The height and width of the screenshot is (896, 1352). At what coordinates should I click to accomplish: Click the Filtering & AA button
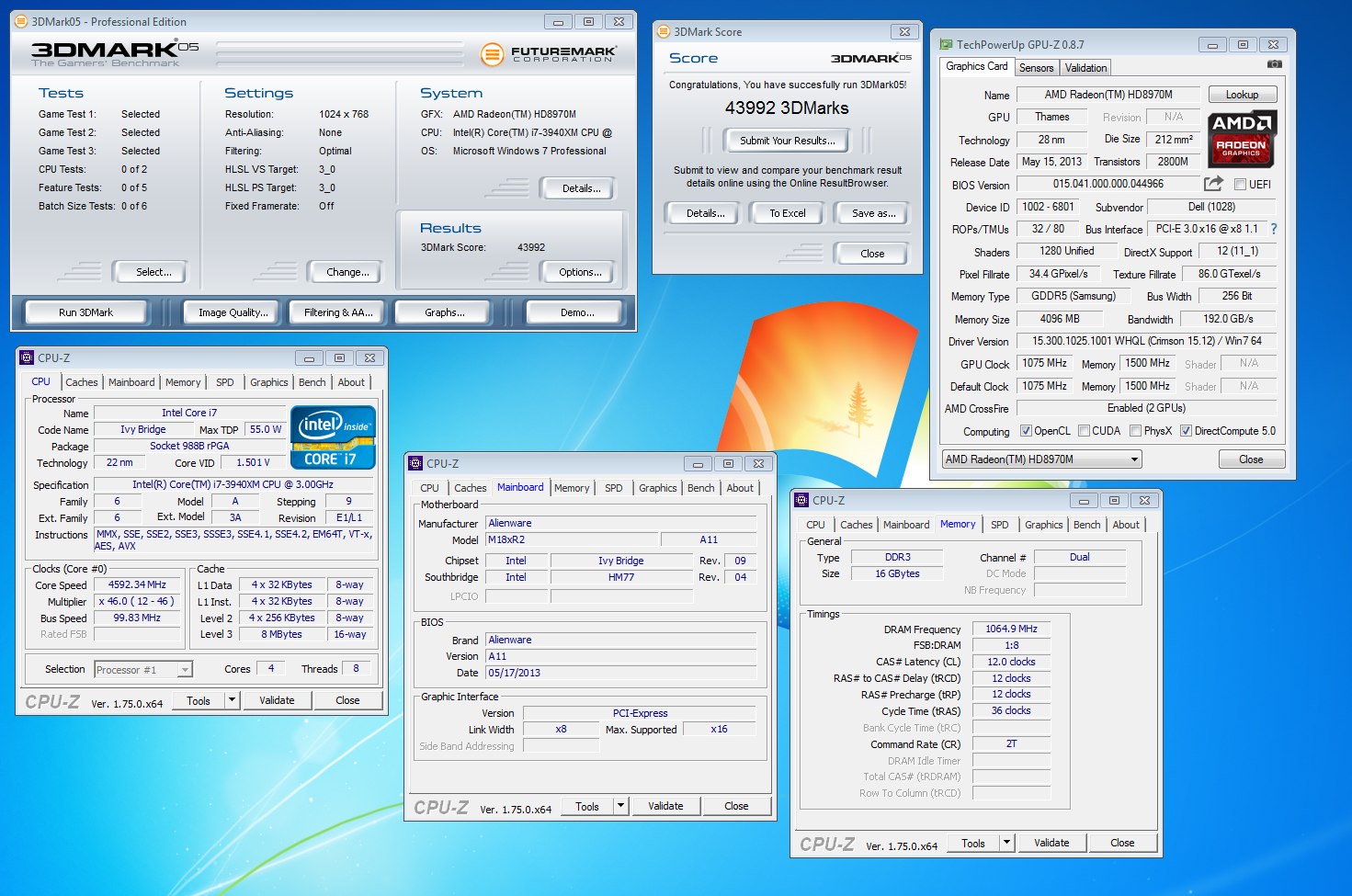click(338, 312)
